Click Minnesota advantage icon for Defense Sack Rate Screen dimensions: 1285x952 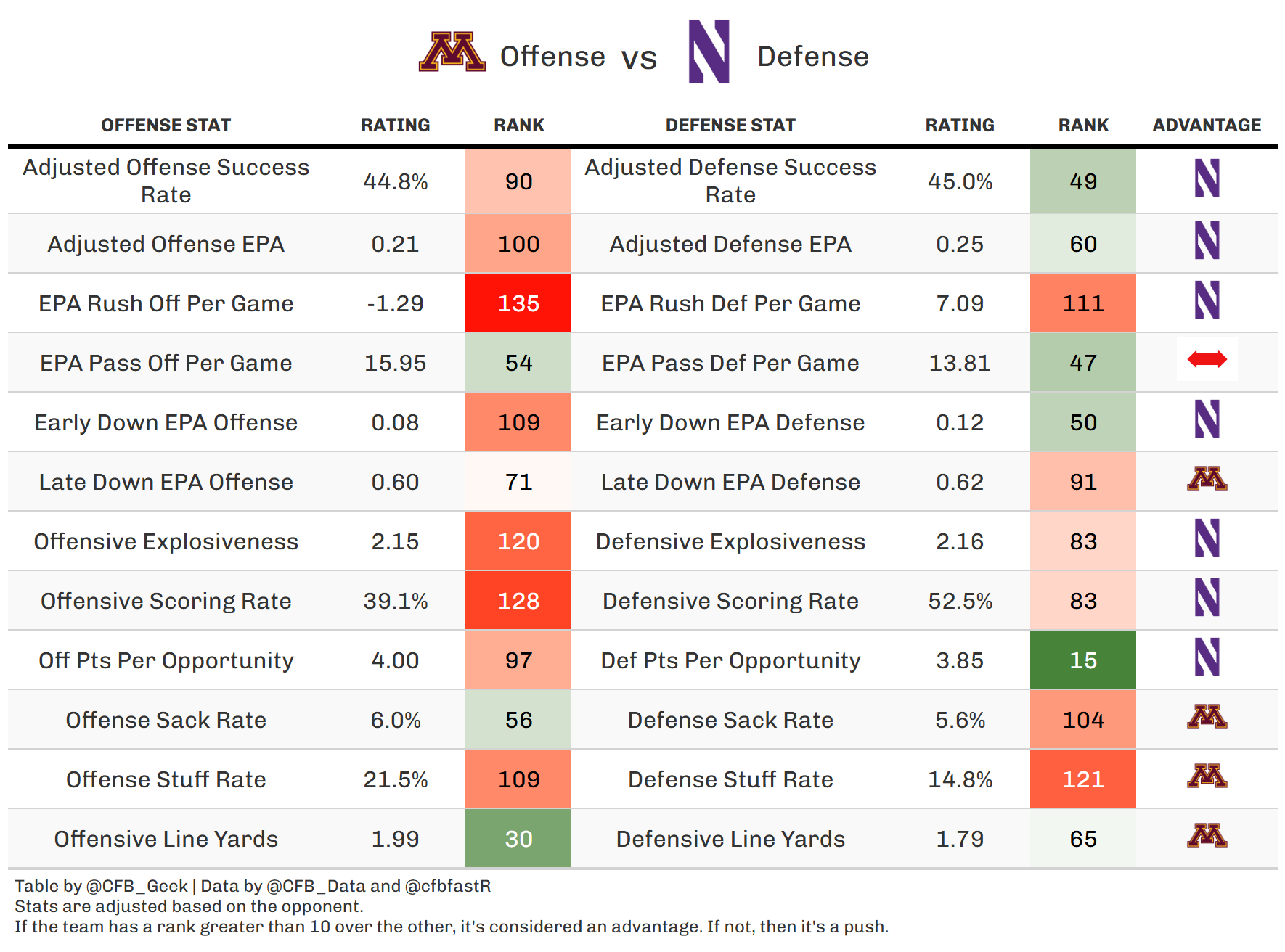pyautogui.click(x=1207, y=717)
